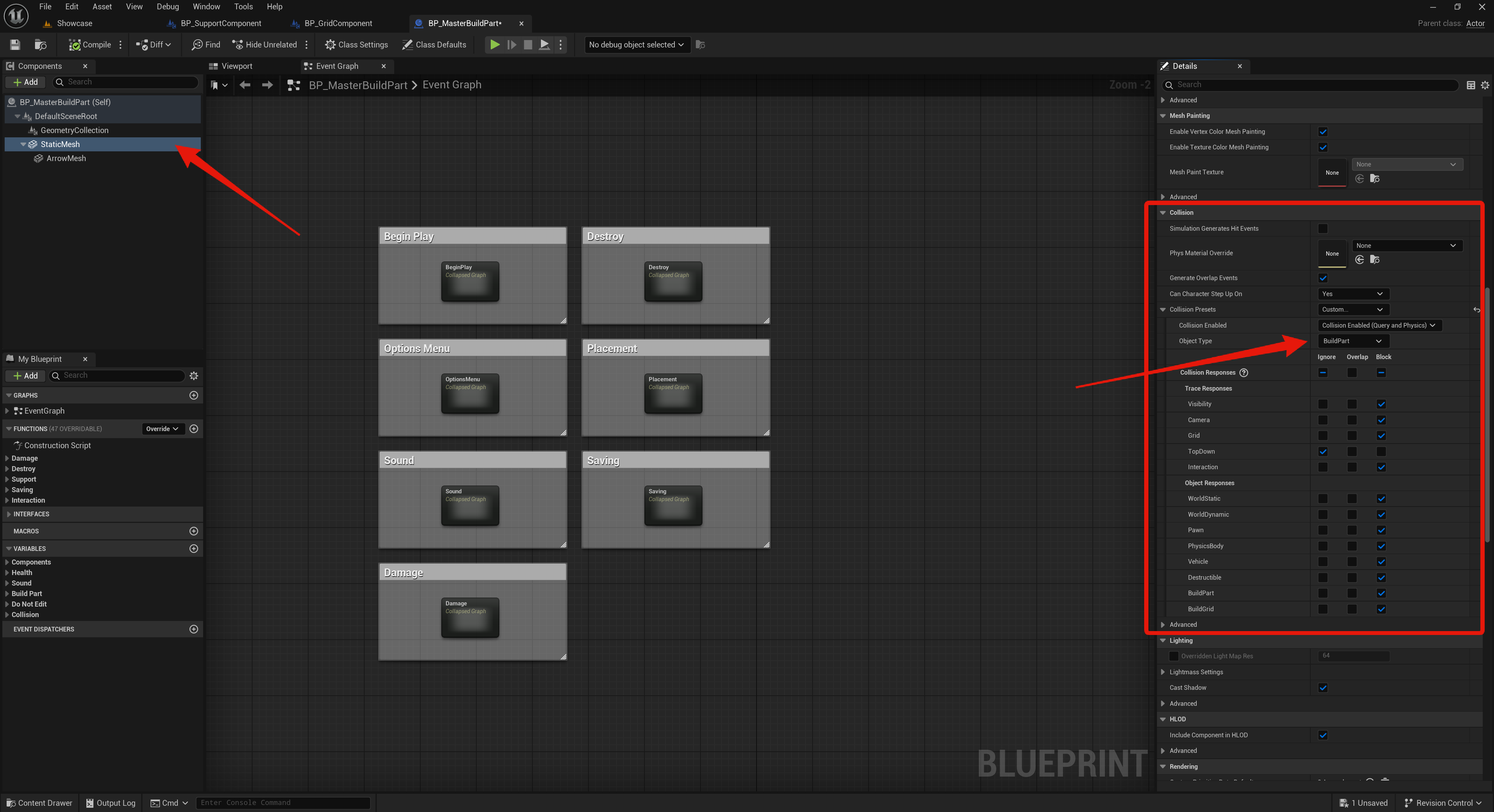The image size is (1494, 812).
Task: Open the Debug menu
Action: [x=168, y=6]
